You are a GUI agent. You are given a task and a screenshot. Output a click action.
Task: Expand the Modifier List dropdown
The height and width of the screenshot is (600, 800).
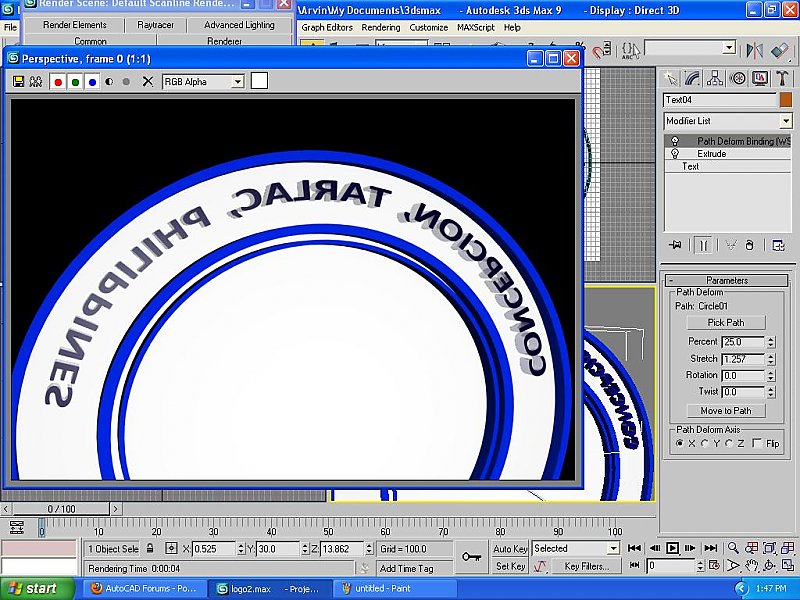coord(785,121)
